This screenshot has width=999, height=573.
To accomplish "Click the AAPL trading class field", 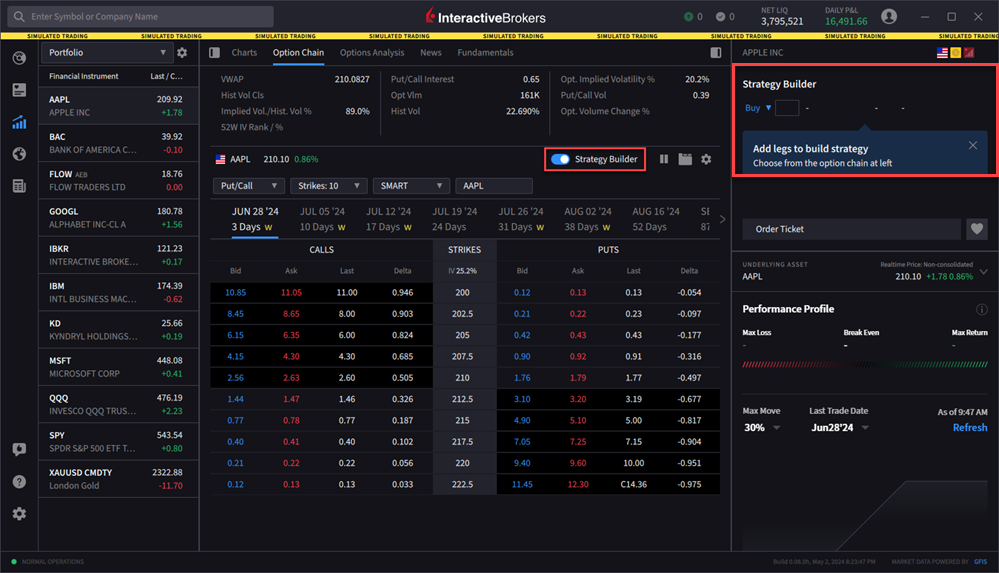I will point(494,186).
